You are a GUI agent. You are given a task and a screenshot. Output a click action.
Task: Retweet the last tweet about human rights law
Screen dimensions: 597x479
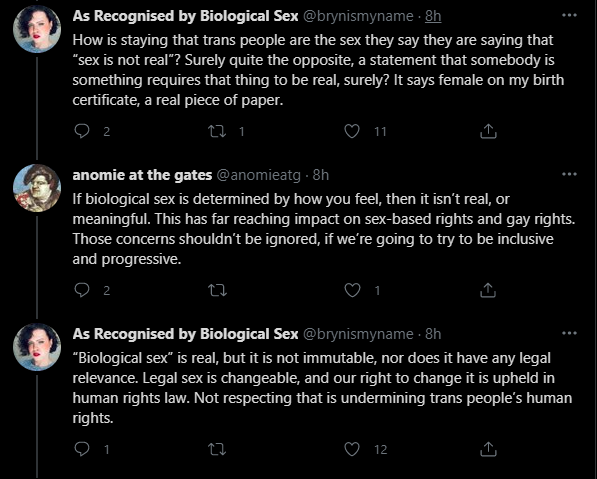click(217, 449)
